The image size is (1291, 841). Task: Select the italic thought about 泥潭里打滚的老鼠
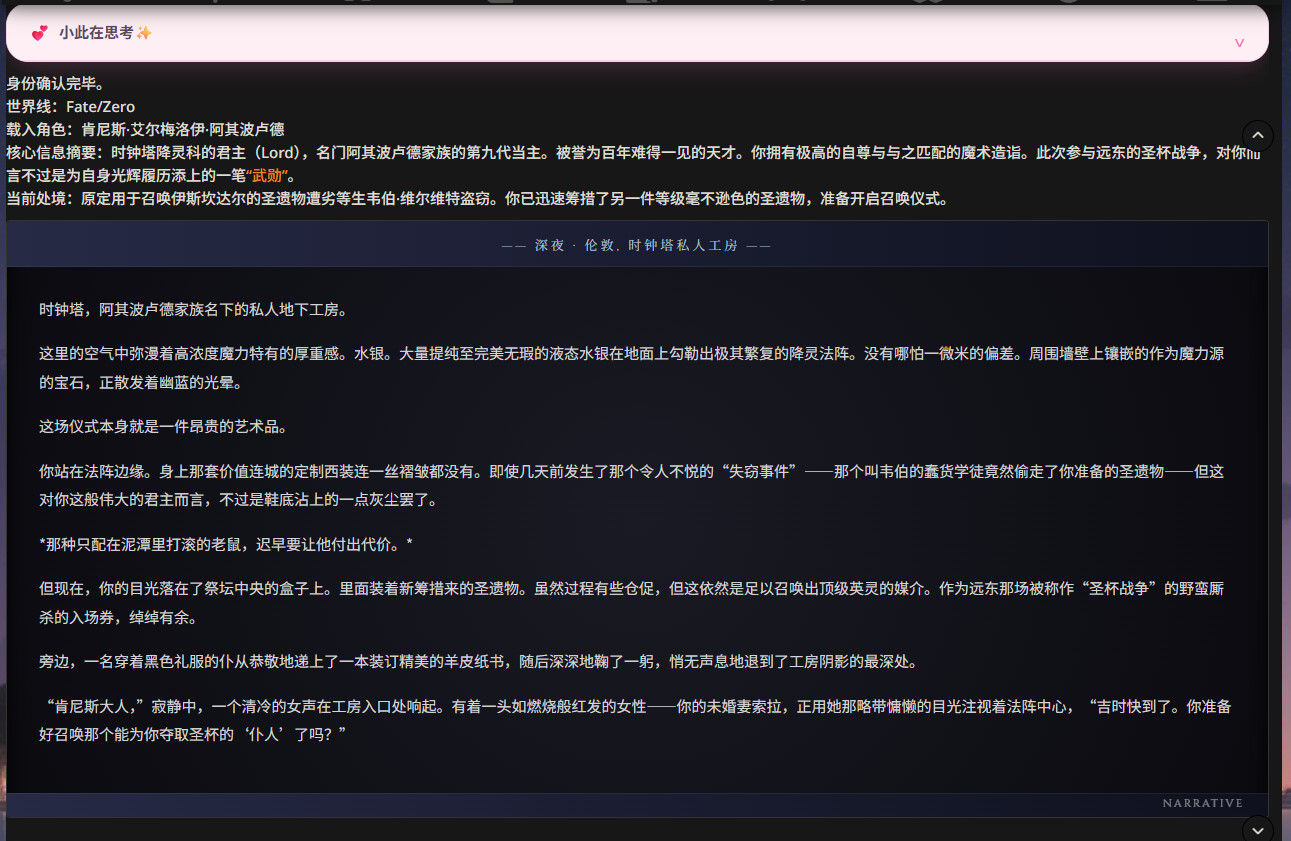point(226,544)
